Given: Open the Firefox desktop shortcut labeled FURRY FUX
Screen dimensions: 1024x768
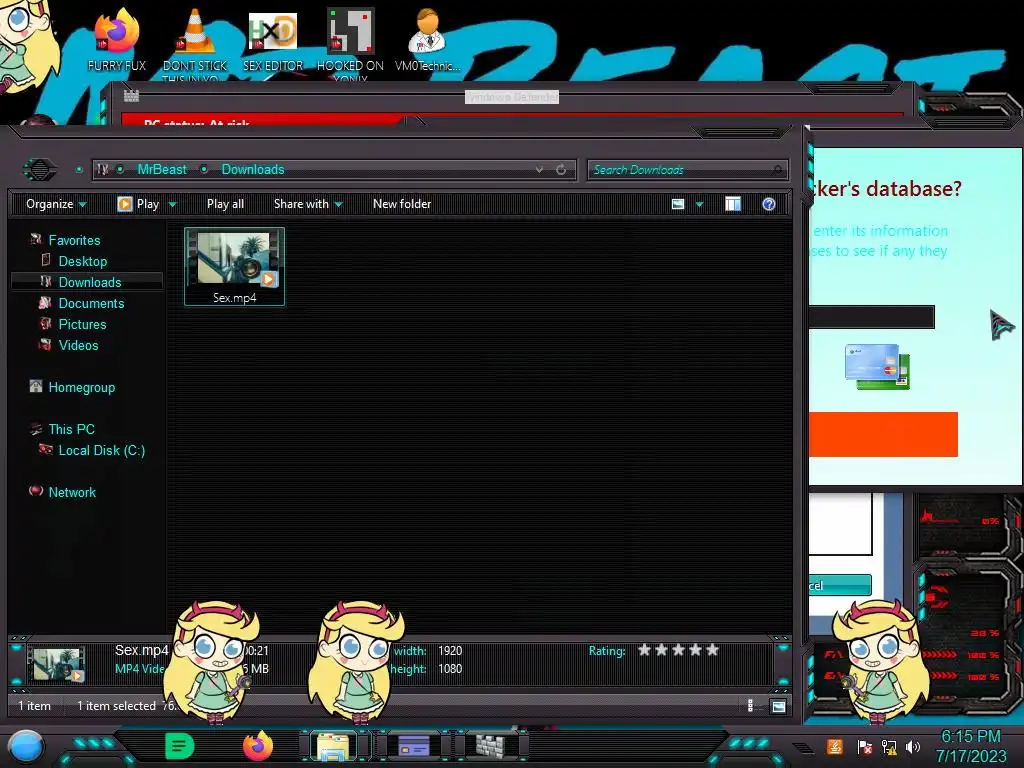Looking at the screenshot, I should pos(116,39).
